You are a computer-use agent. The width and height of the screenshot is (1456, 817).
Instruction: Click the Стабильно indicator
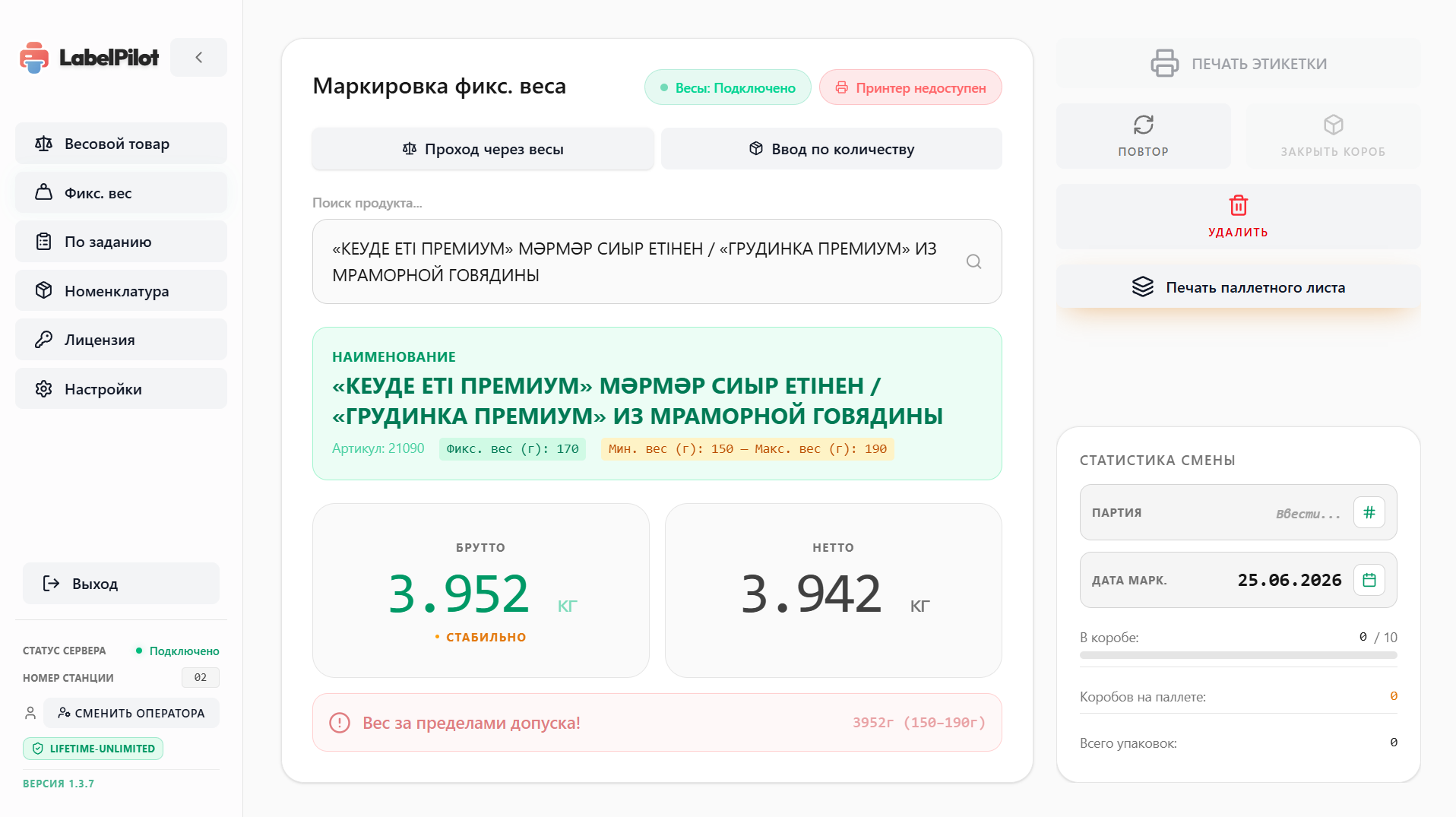click(480, 637)
